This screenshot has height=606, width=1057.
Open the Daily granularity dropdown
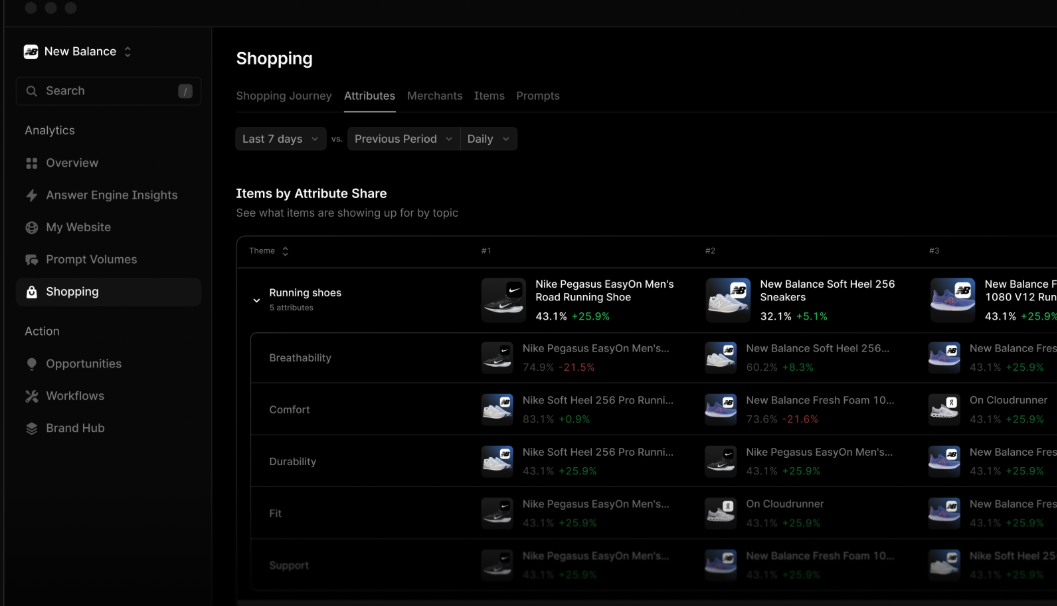tap(488, 138)
